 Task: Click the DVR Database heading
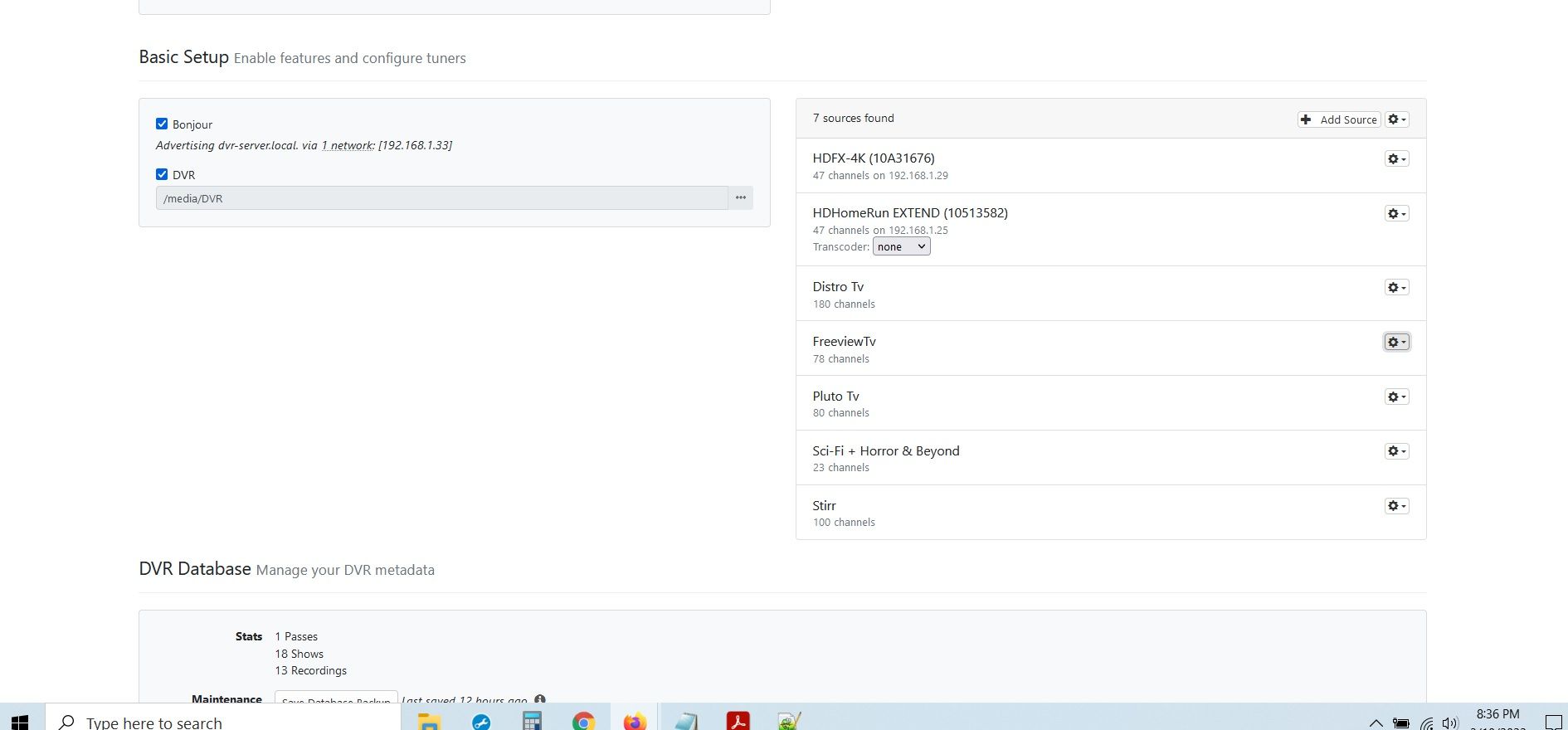(194, 568)
